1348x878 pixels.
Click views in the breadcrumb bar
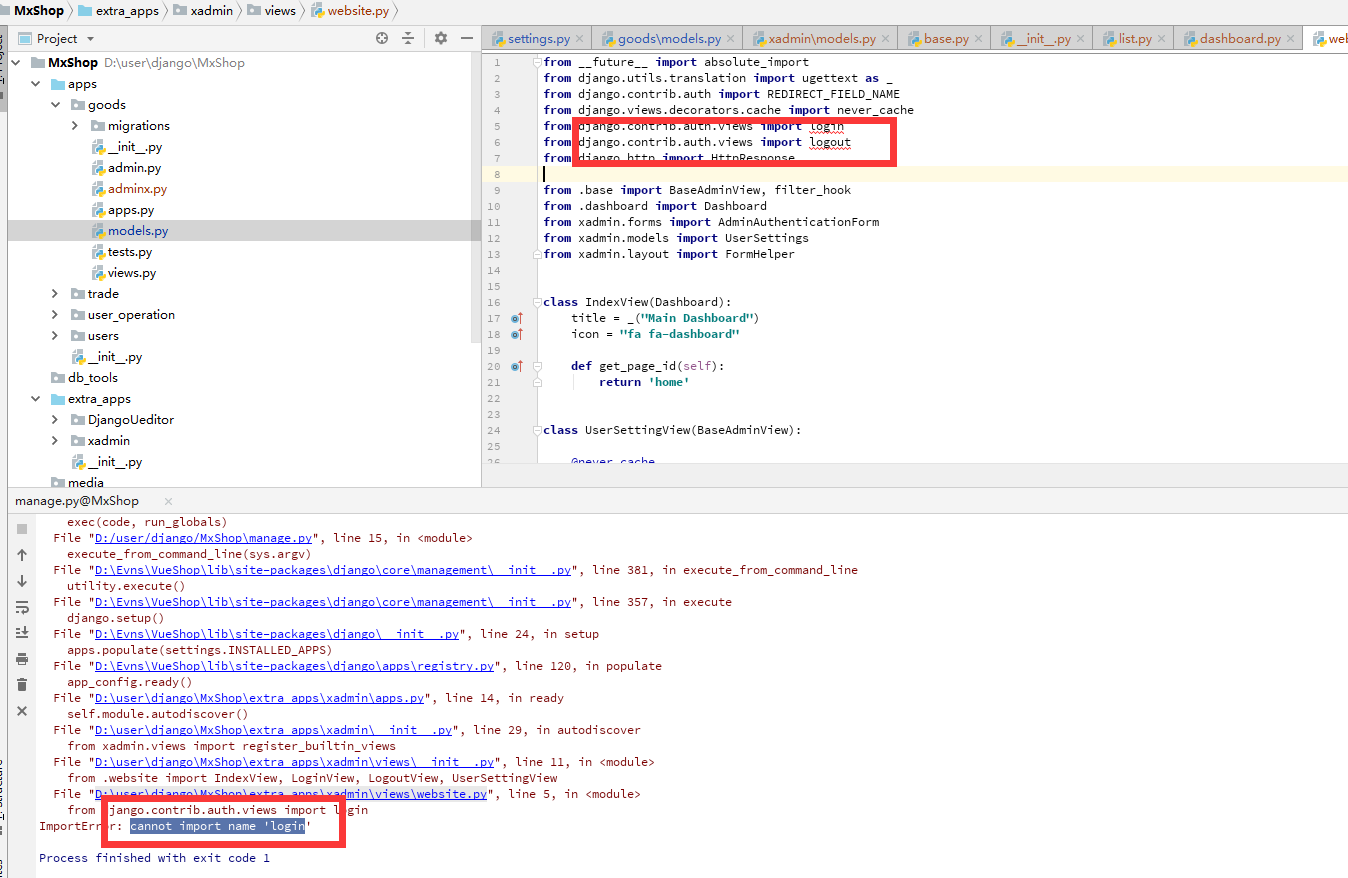click(272, 11)
